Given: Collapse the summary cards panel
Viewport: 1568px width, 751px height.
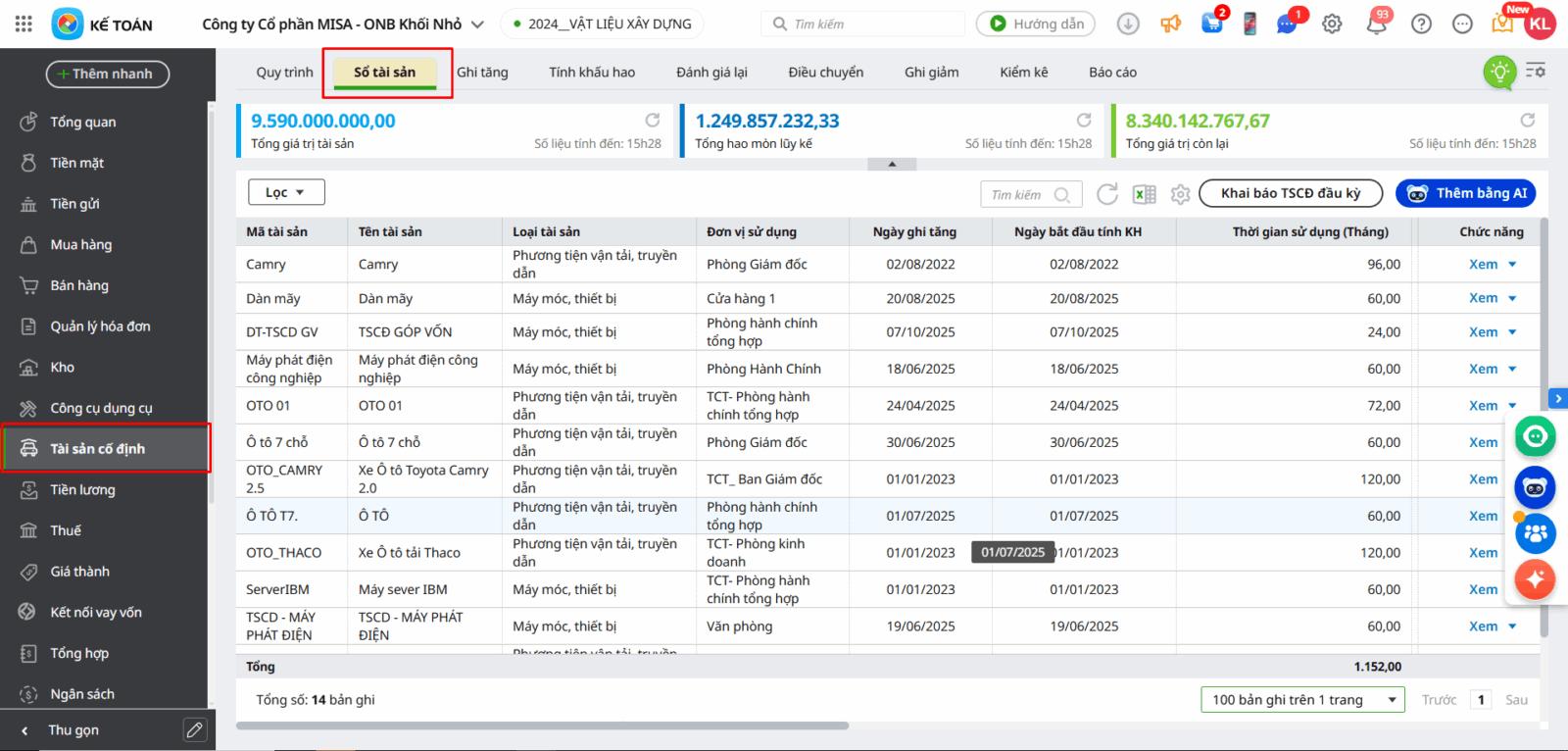Looking at the screenshot, I should point(892,164).
